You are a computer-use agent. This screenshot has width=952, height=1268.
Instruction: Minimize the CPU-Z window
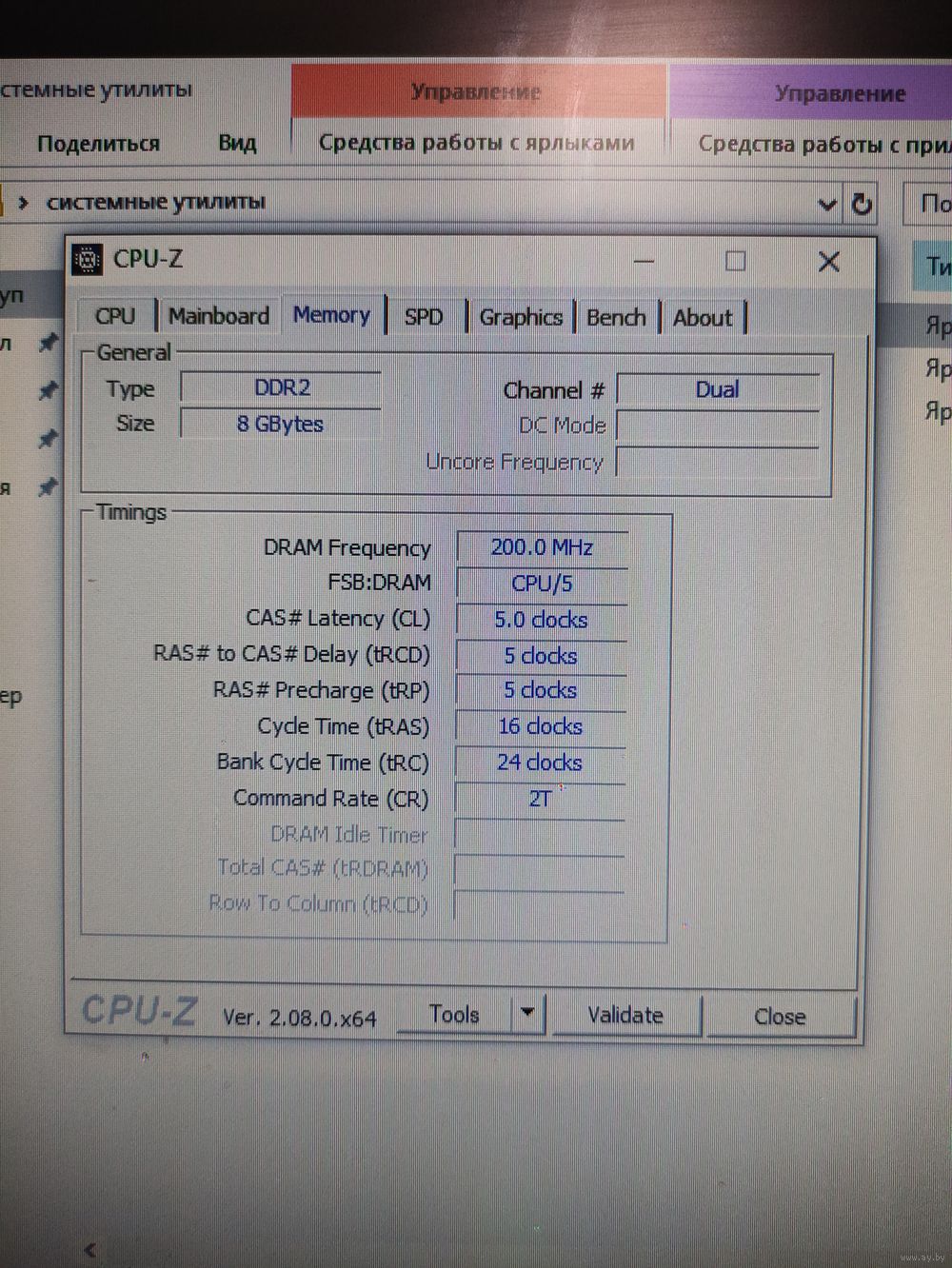(x=644, y=261)
